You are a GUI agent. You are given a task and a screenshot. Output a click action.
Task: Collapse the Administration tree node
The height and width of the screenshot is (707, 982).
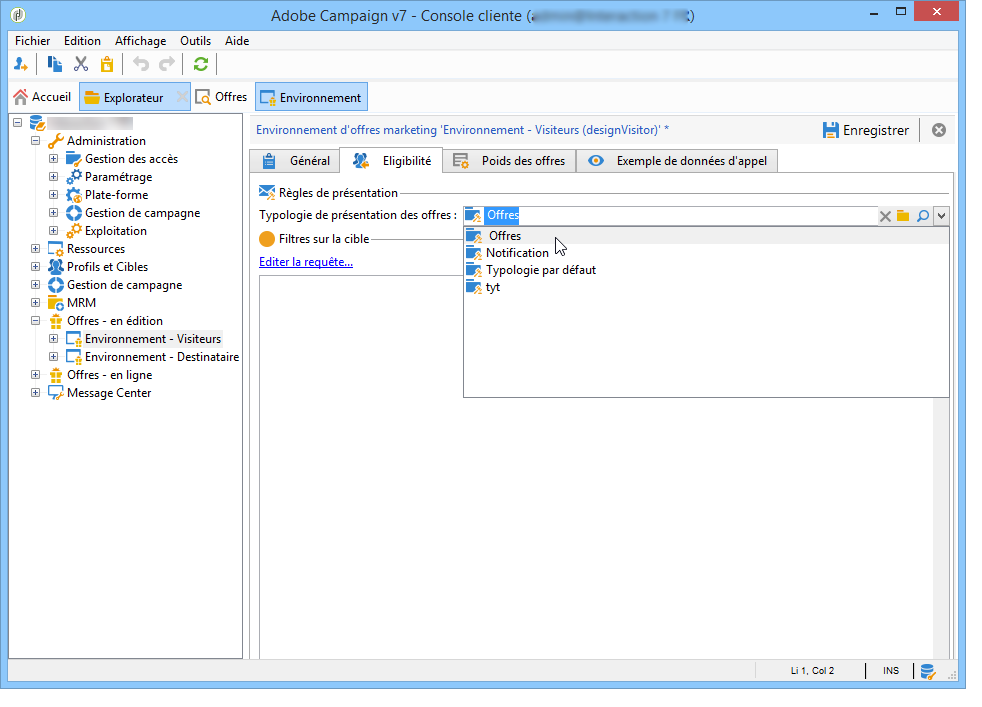coord(36,141)
